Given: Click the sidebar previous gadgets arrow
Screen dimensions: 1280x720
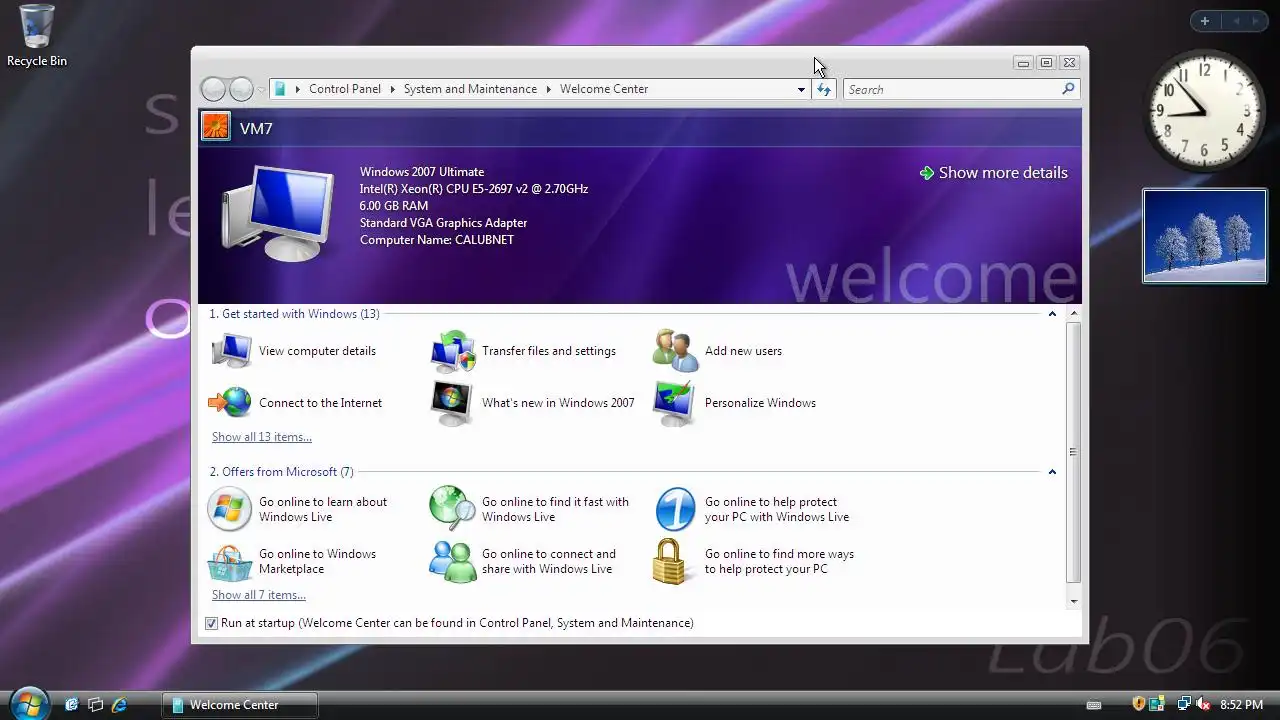Looking at the screenshot, I should pos(1235,21).
